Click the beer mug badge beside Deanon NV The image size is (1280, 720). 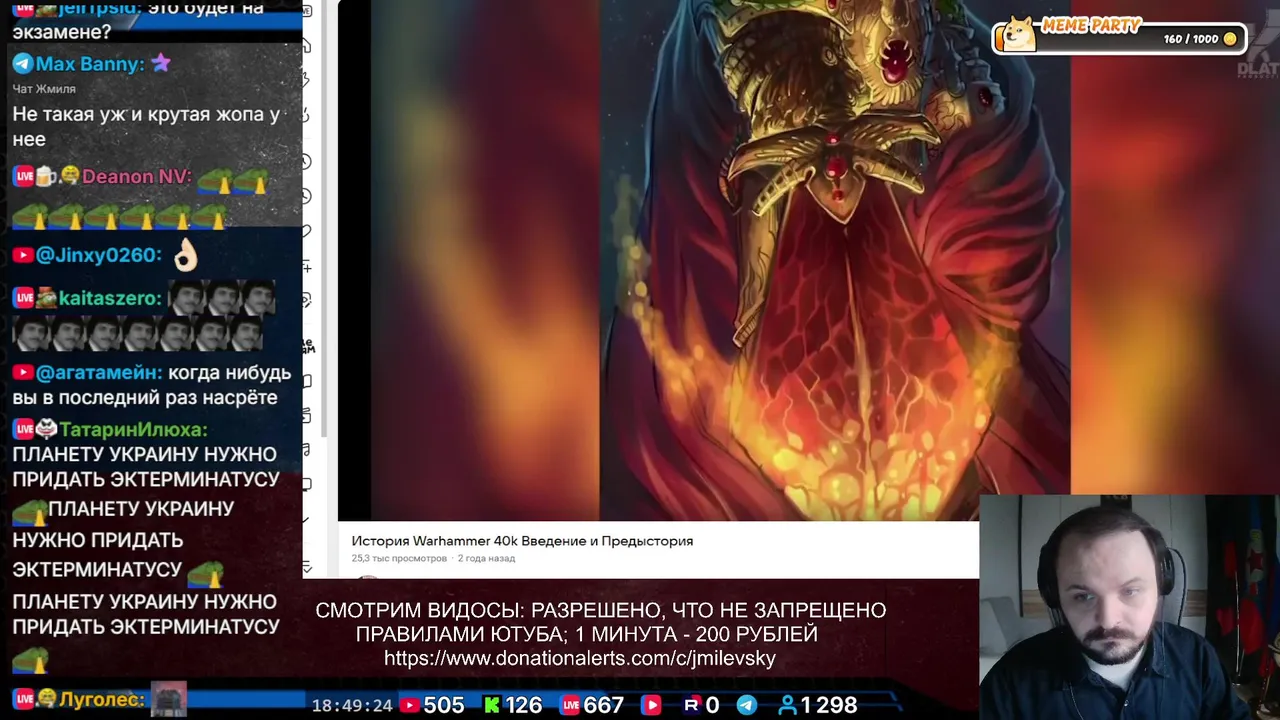[x=46, y=176]
